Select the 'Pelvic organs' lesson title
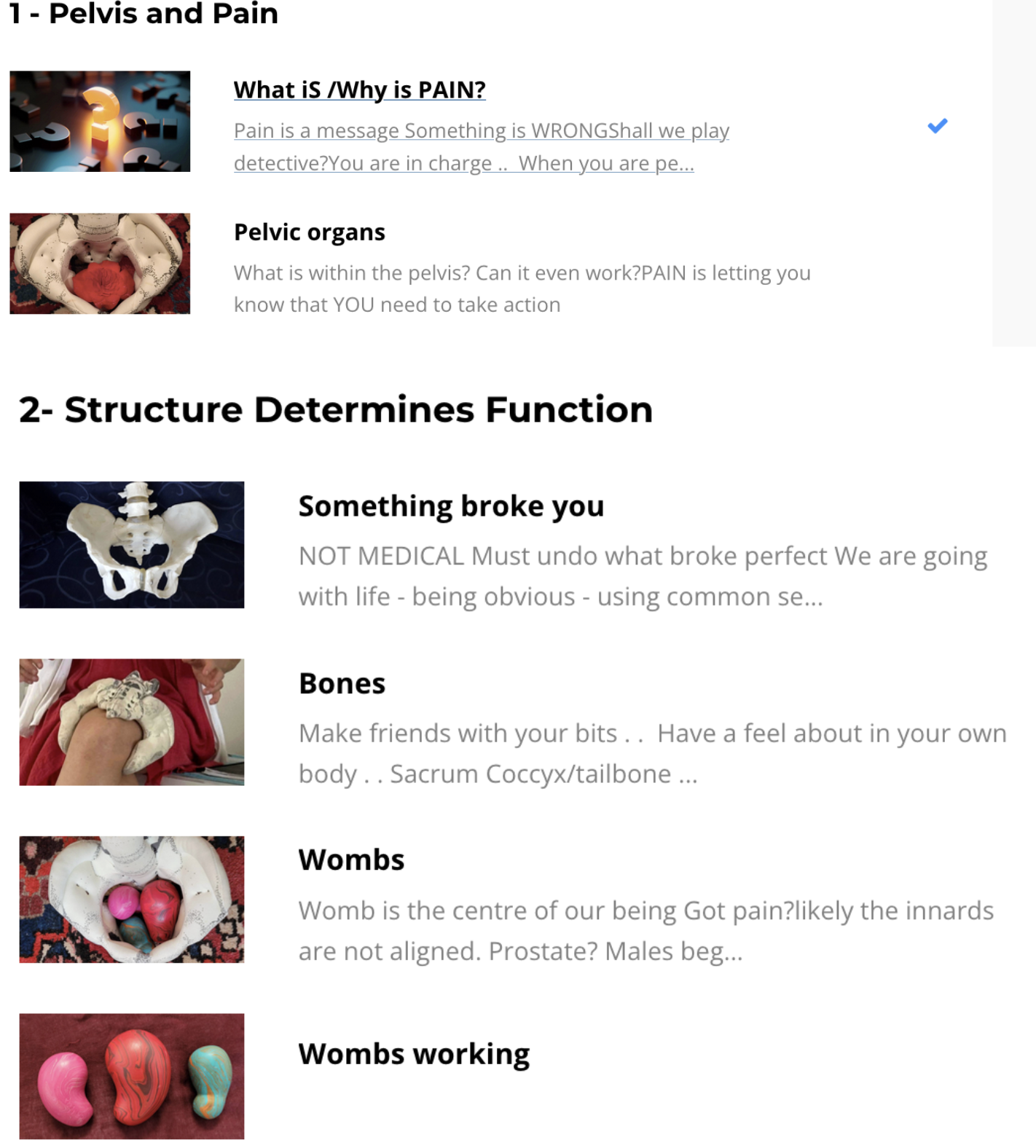1036x1148 pixels. [309, 232]
